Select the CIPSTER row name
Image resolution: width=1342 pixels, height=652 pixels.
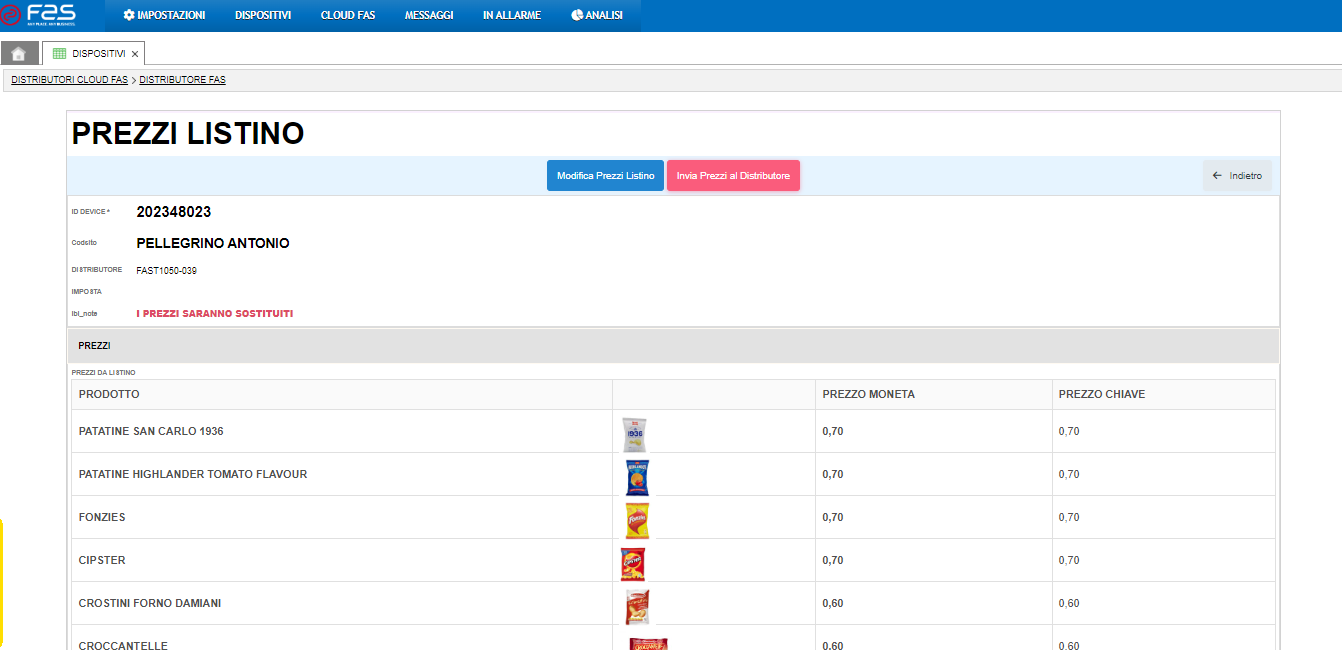102,560
